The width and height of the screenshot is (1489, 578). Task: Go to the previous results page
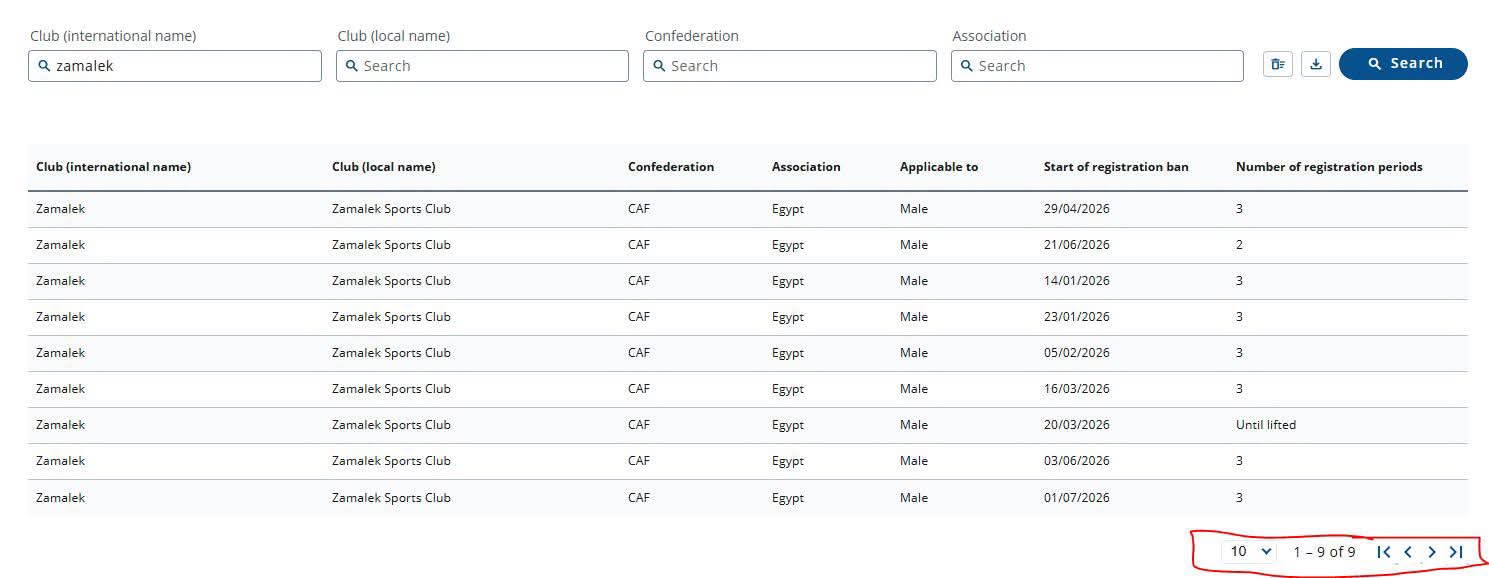(x=1408, y=552)
